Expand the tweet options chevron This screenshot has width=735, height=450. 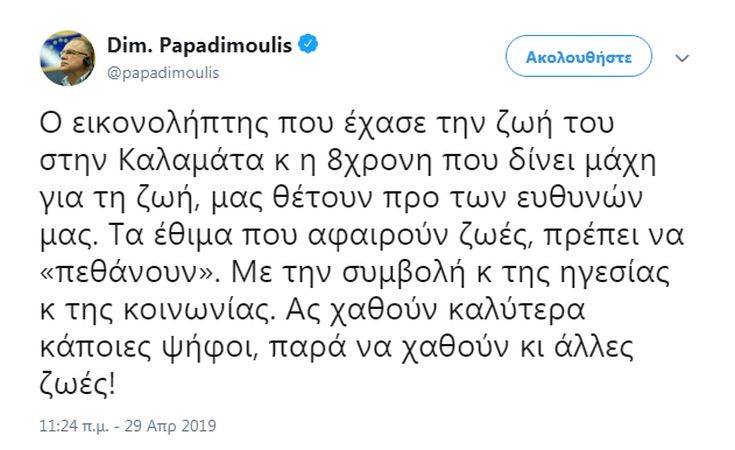(x=683, y=58)
